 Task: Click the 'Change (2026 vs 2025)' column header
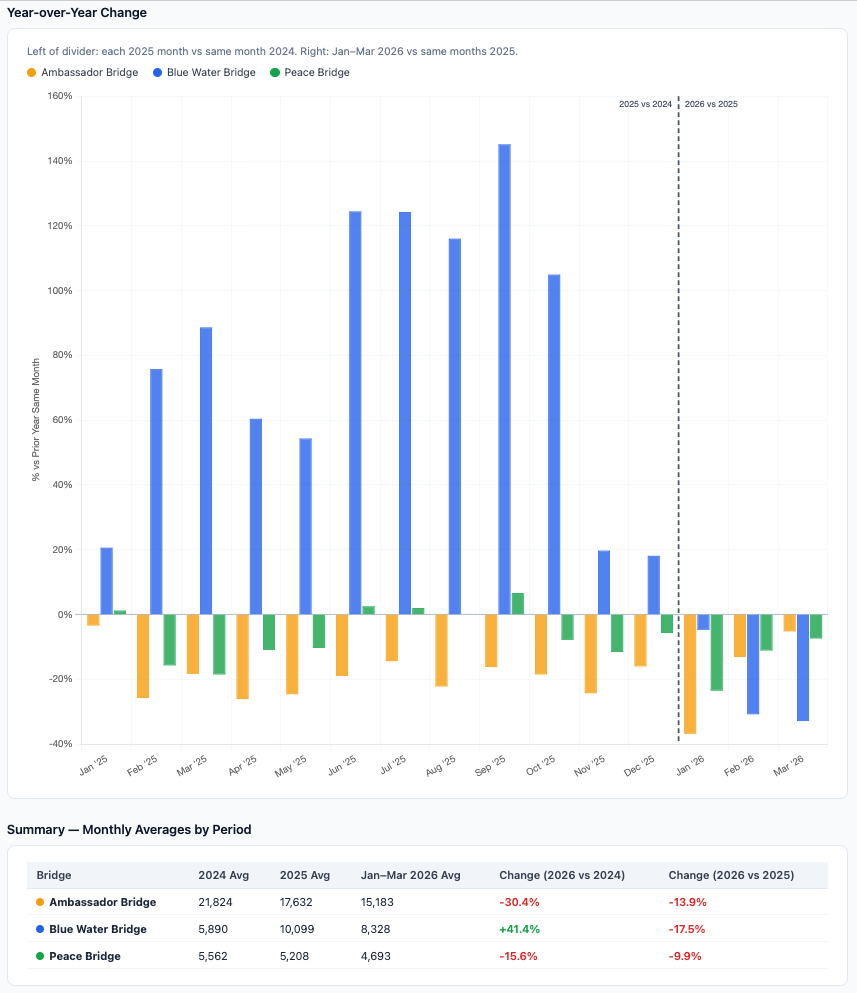[x=731, y=875]
